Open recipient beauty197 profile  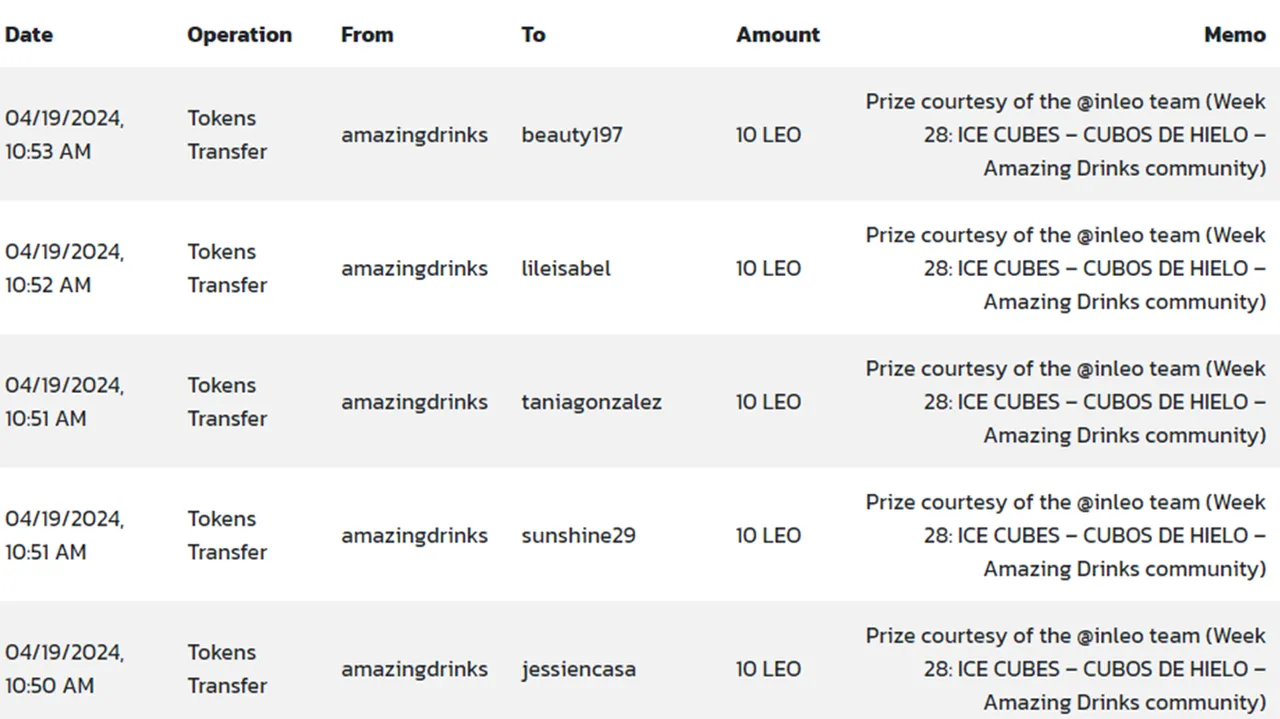coord(572,135)
